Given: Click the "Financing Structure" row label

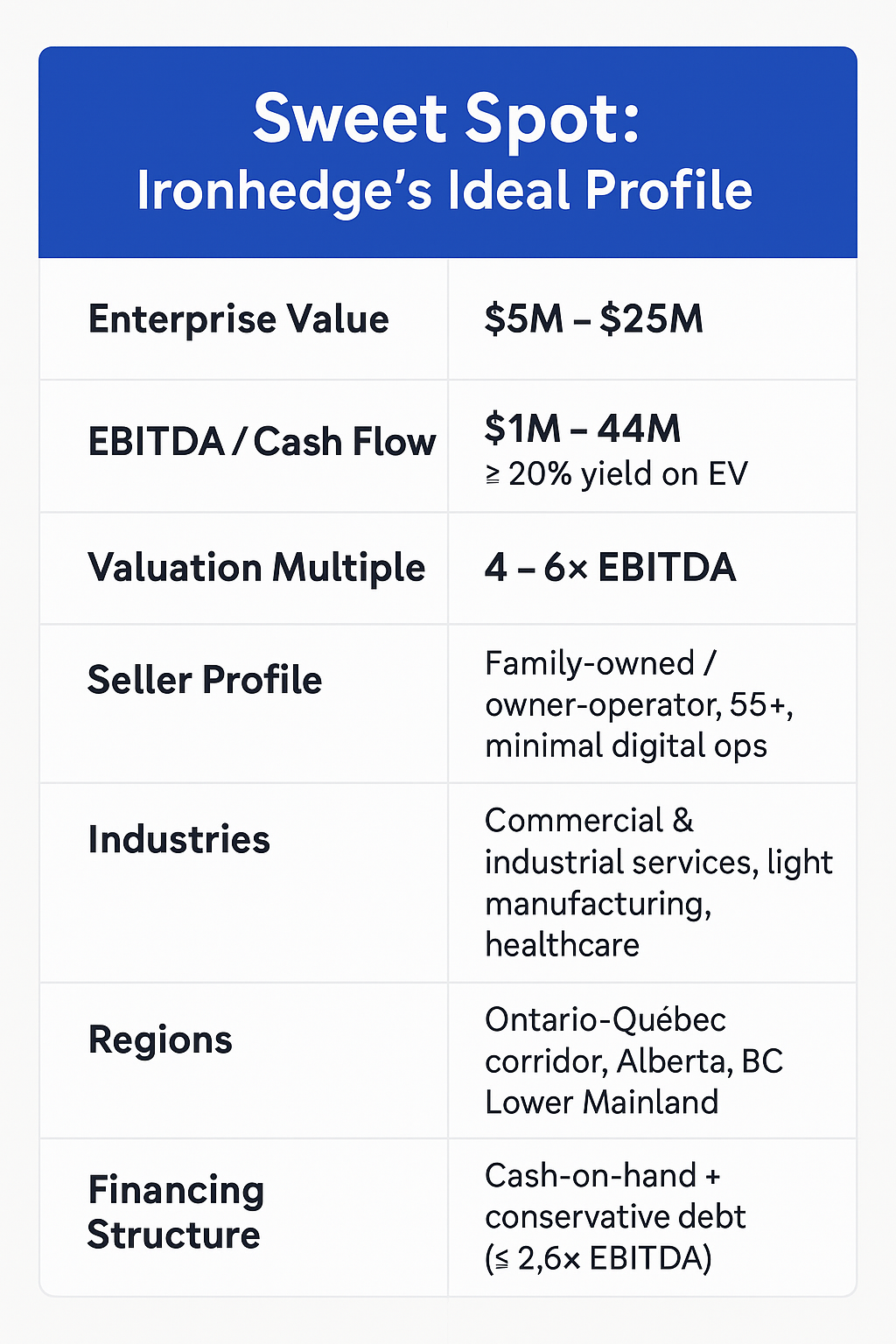Looking at the screenshot, I should 175,1212.
